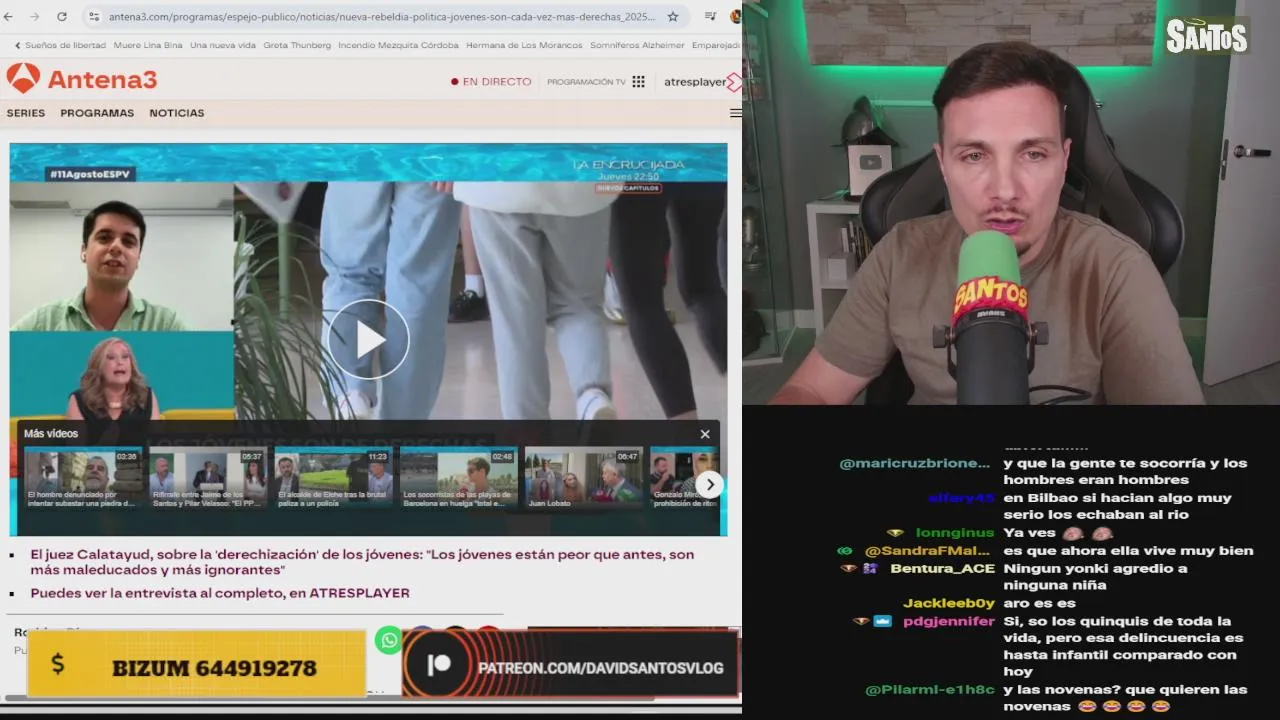Click the dollar sign on Bizum banner

[57, 664]
